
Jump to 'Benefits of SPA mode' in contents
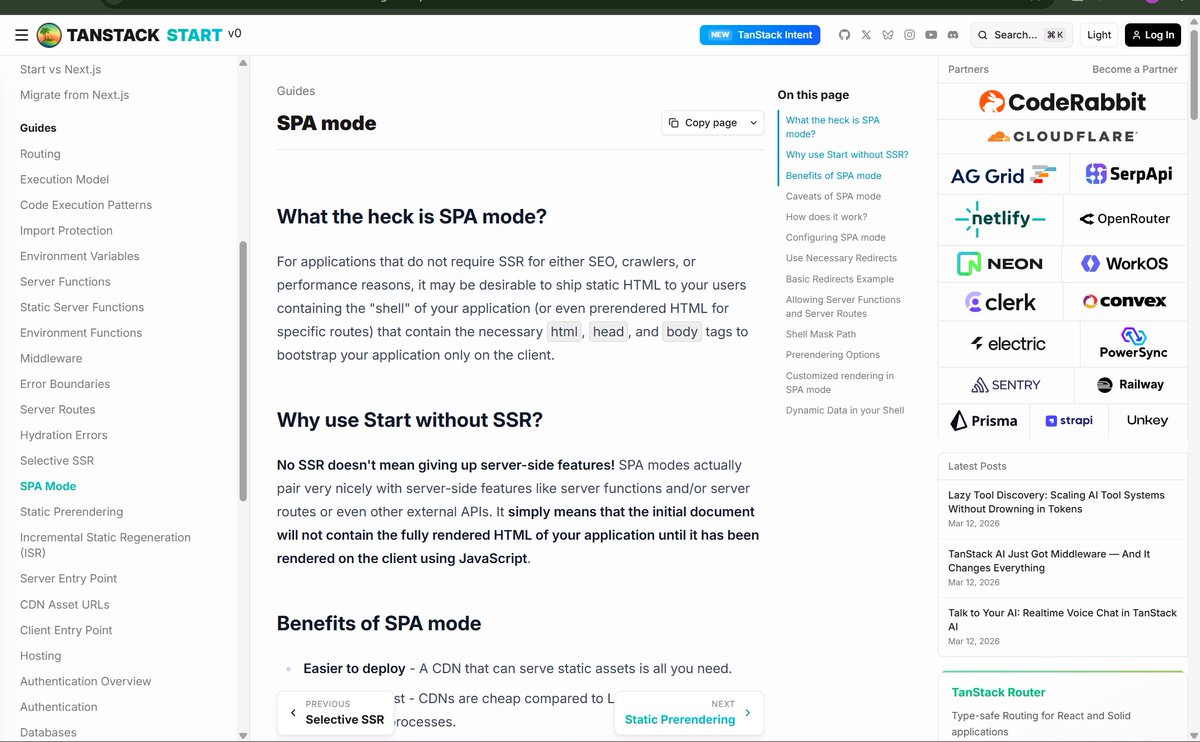tap(834, 176)
